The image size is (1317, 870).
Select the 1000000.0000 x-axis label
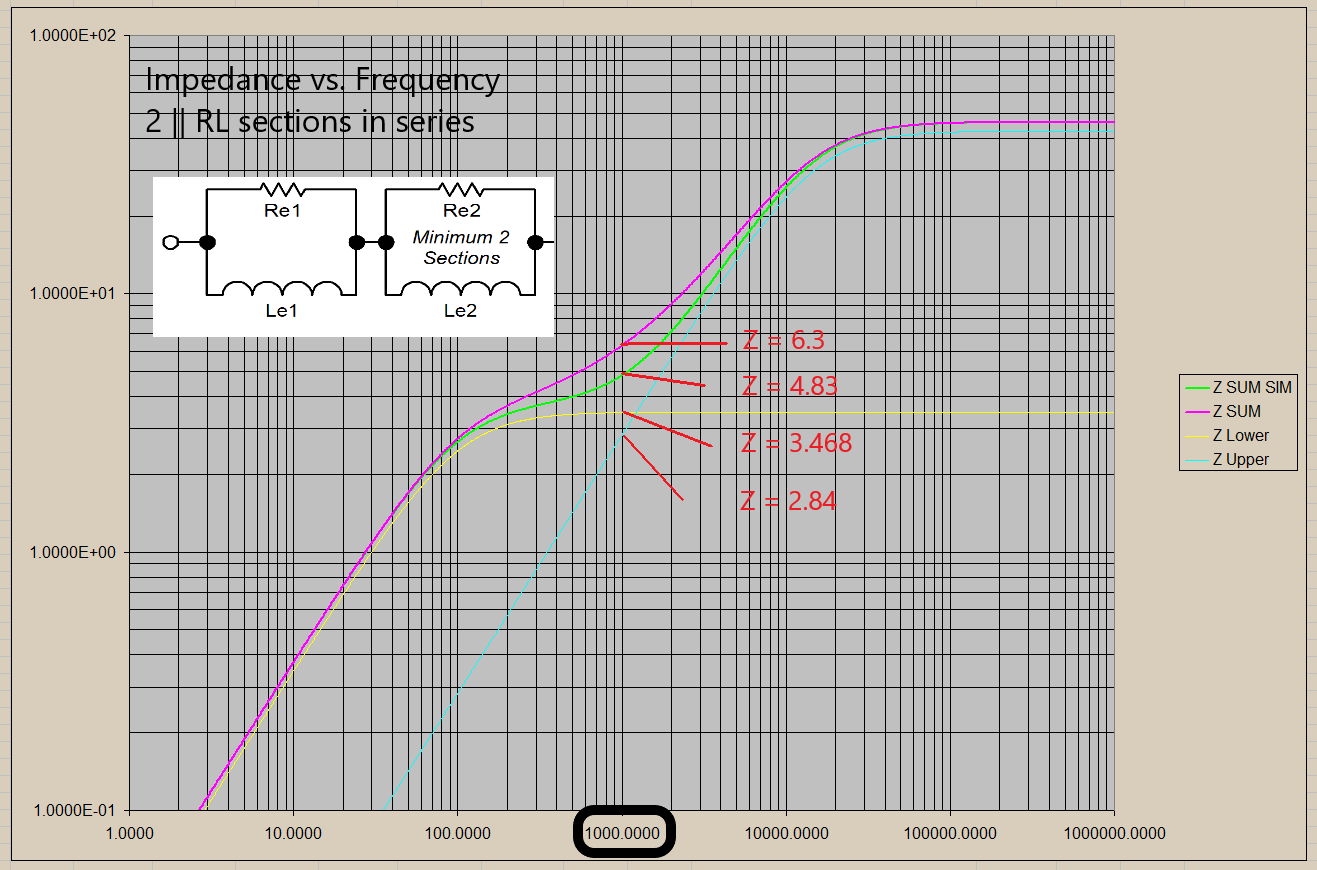pos(1115,832)
